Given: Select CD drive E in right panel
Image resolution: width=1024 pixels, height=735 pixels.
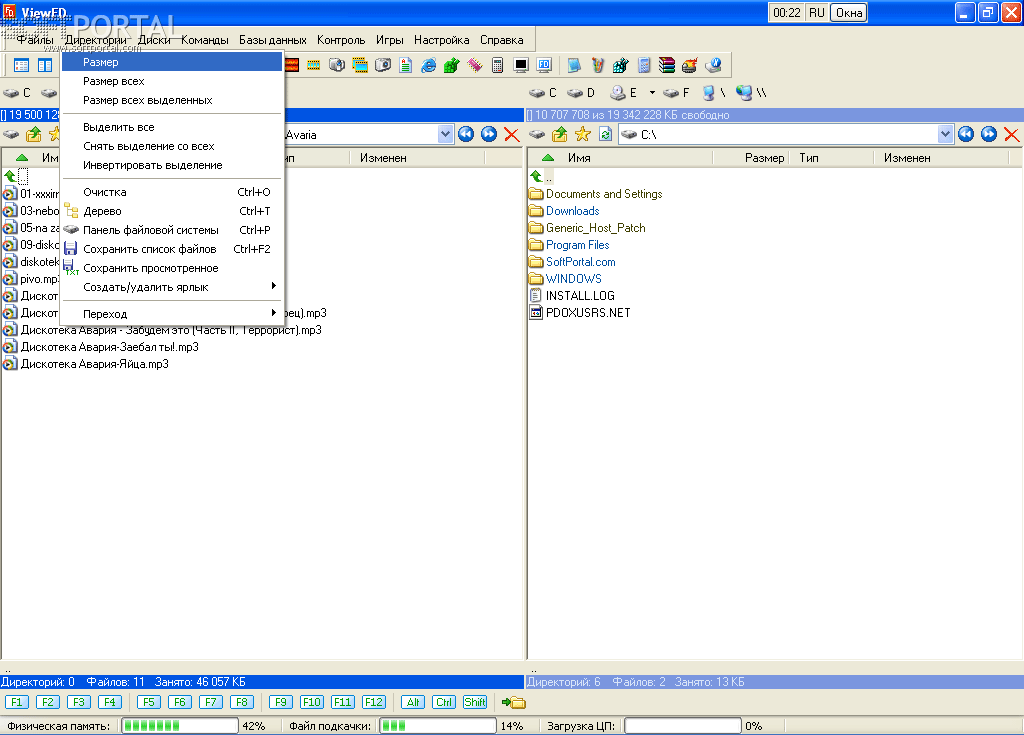Looking at the screenshot, I should click(x=624, y=93).
